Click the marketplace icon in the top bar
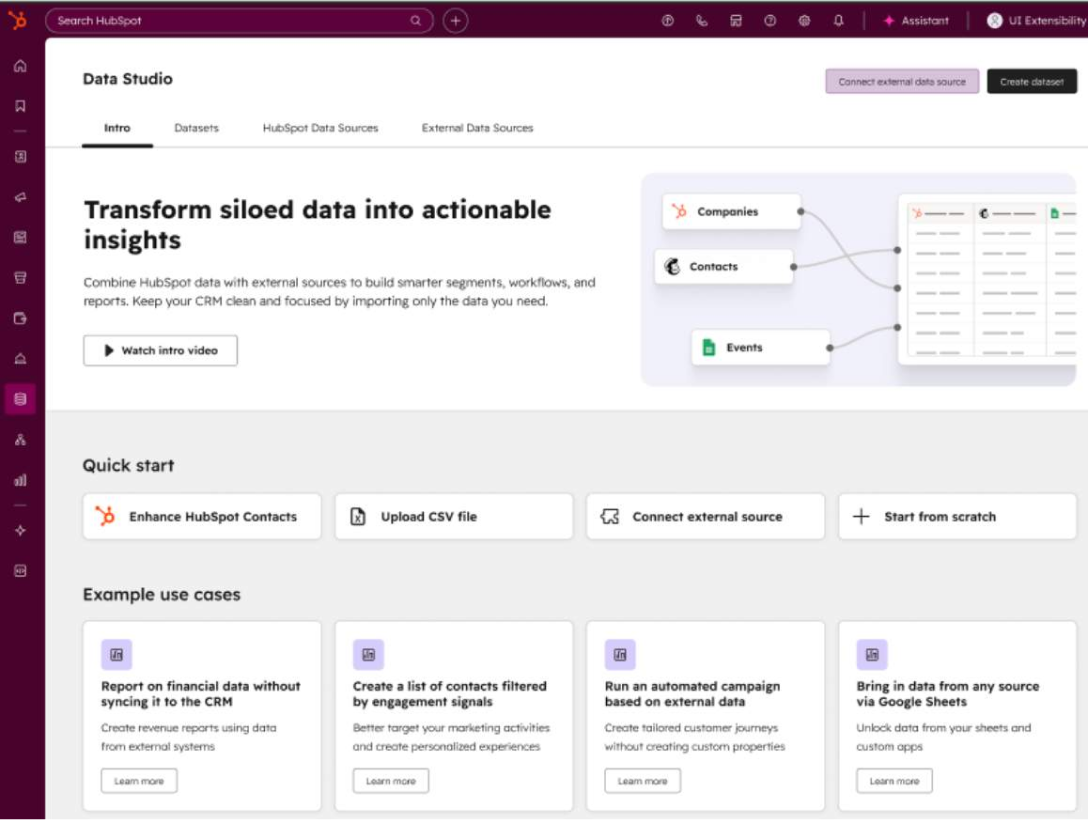The height and width of the screenshot is (820, 1088). [736, 20]
